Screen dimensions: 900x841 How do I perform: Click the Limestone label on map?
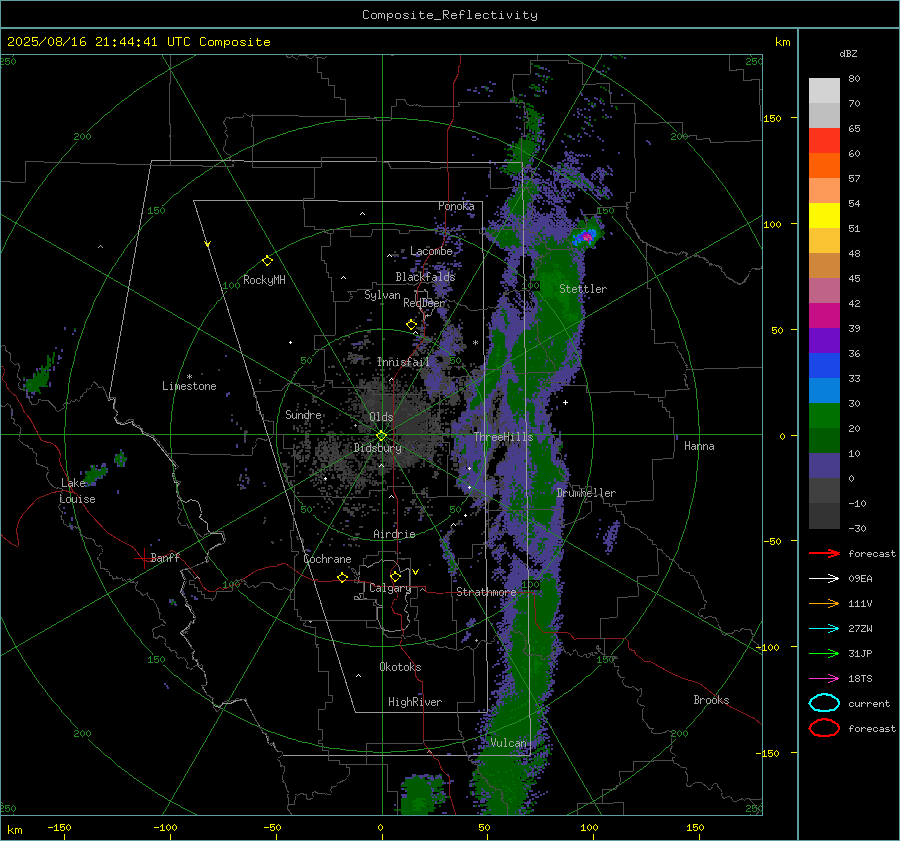point(189,386)
